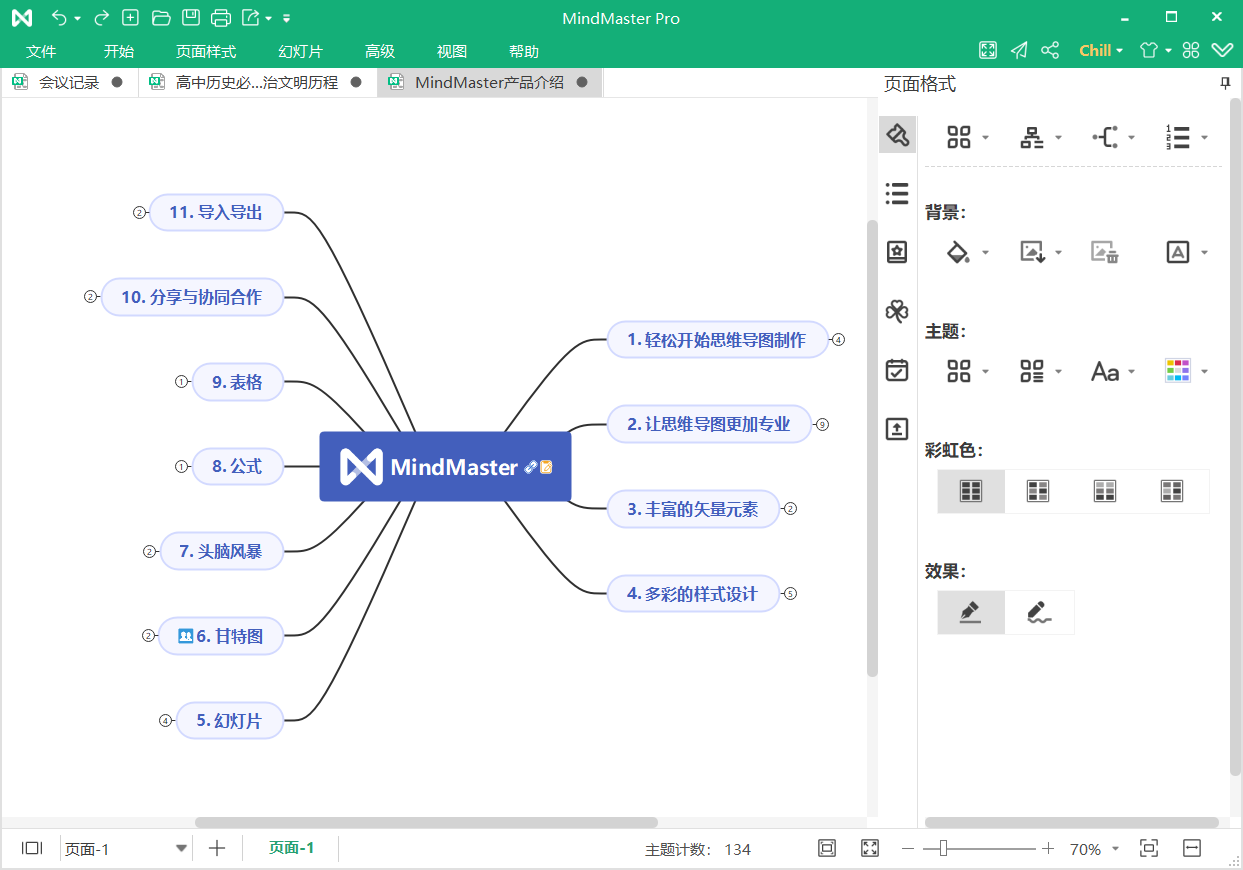Redo the action via the top toolbar arrow
Screen dimensions: 1243x870
tap(101, 18)
